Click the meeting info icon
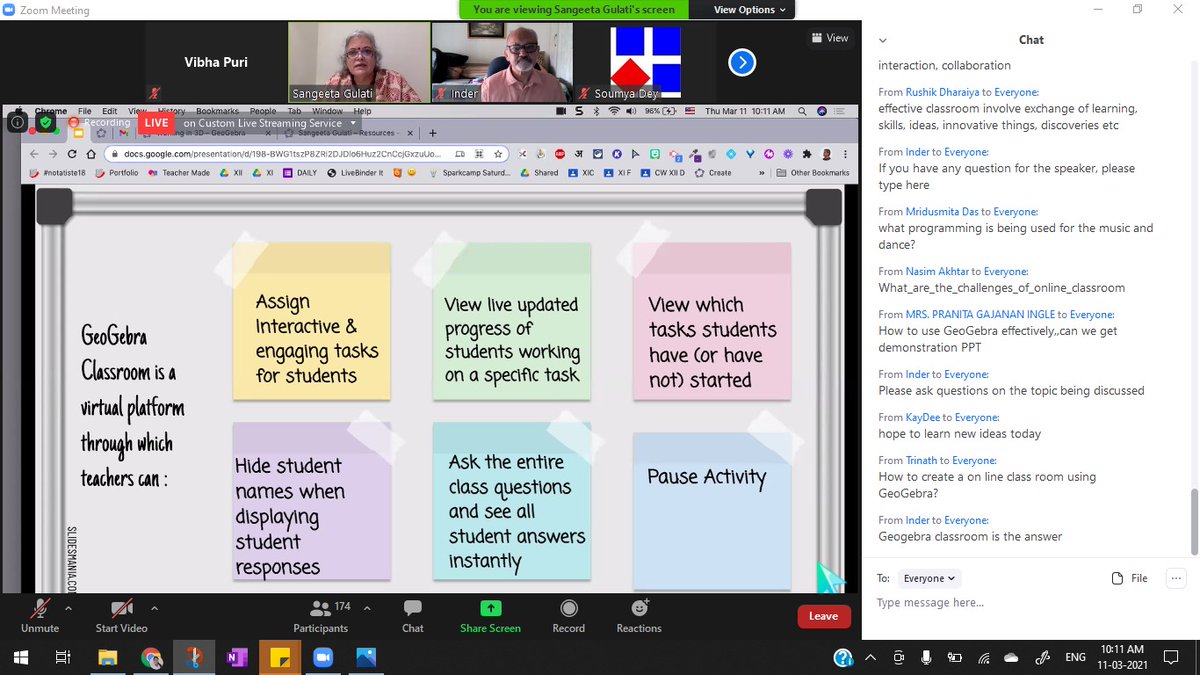Screen dimensions: 1200x675 click(18, 122)
